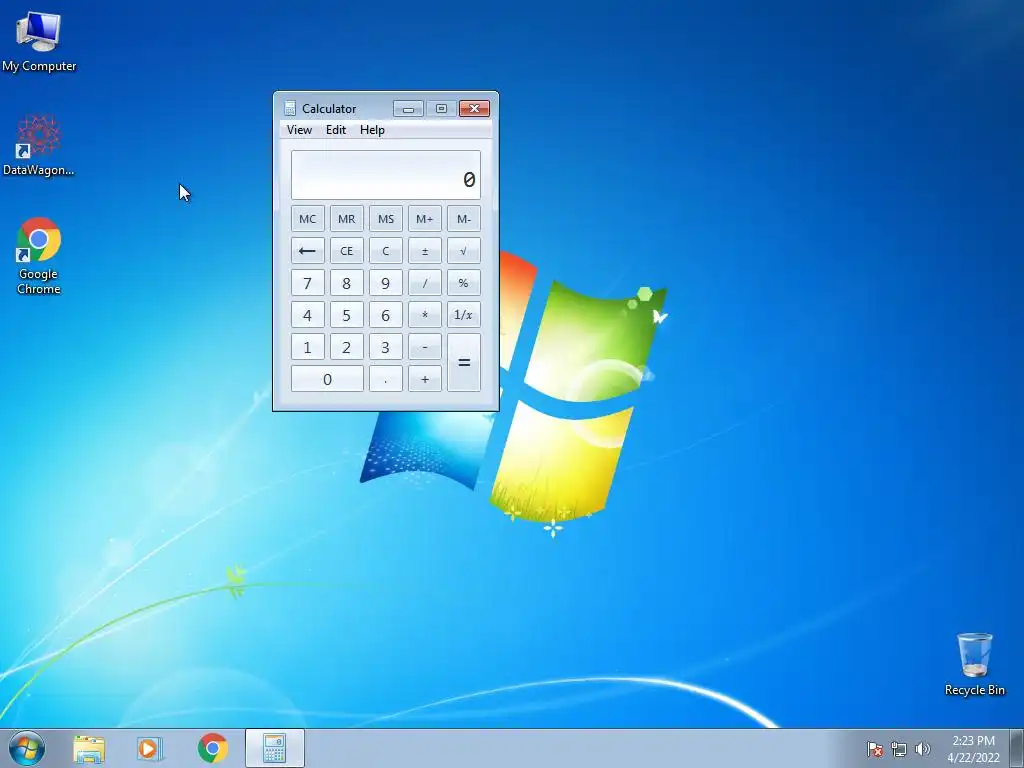Open Action Center flag in tray
This screenshot has height=768, width=1024.
pos(875,749)
